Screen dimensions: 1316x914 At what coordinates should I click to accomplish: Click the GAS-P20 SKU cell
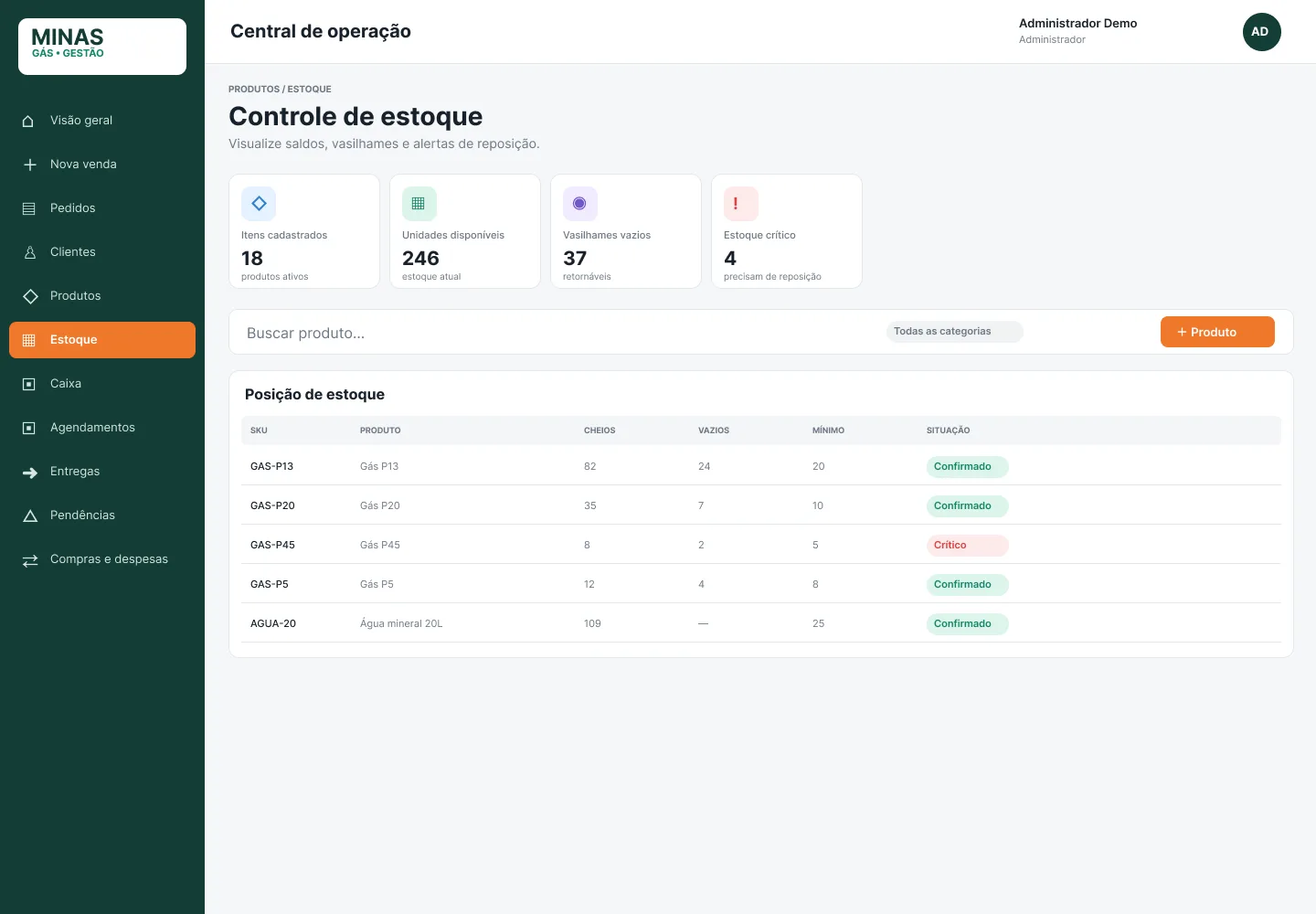click(272, 505)
